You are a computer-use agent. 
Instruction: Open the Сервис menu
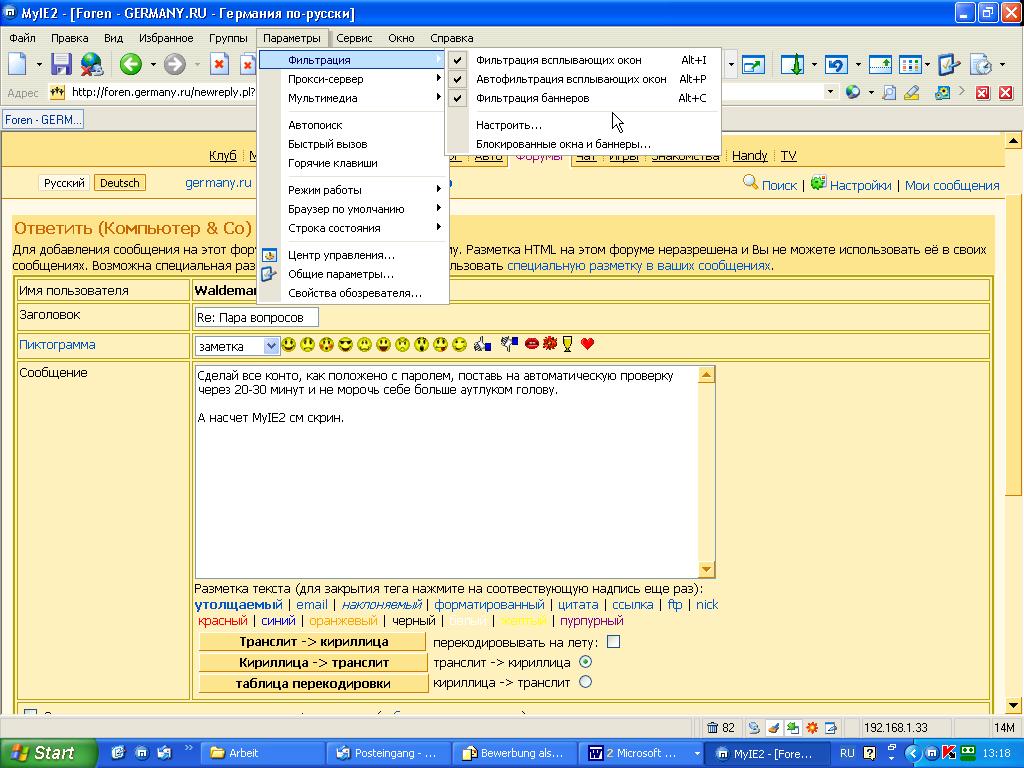click(x=354, y=38)
